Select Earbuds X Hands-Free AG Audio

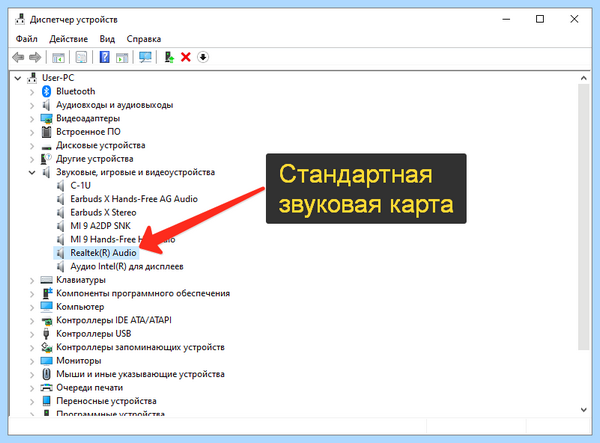click(x=134, y=199)
